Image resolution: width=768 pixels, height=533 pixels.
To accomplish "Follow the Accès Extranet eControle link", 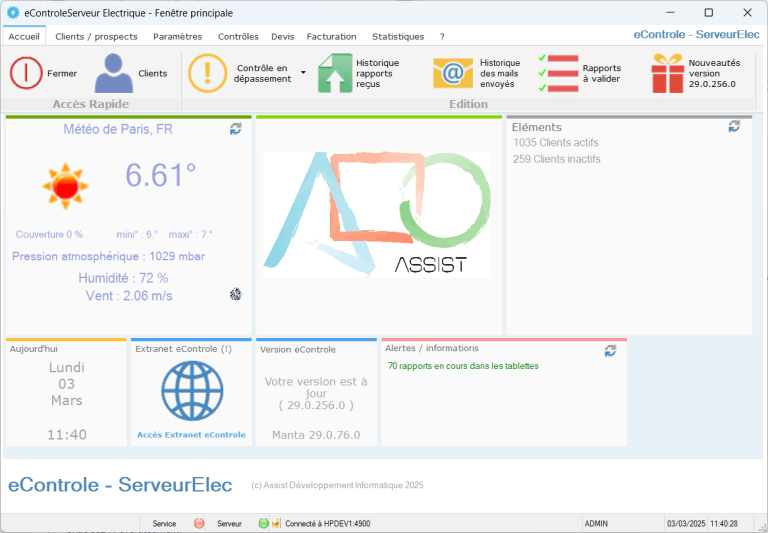I will click(x=192, y=435).
